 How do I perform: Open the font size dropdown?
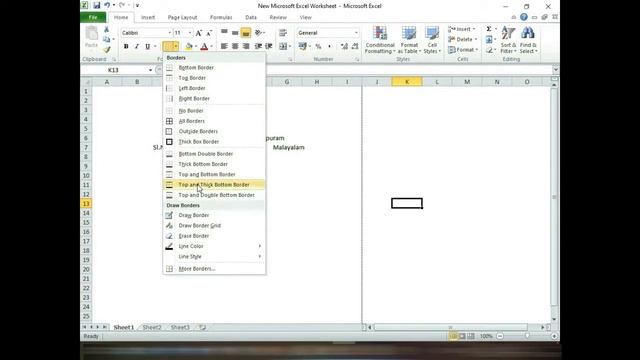(189, 33)
